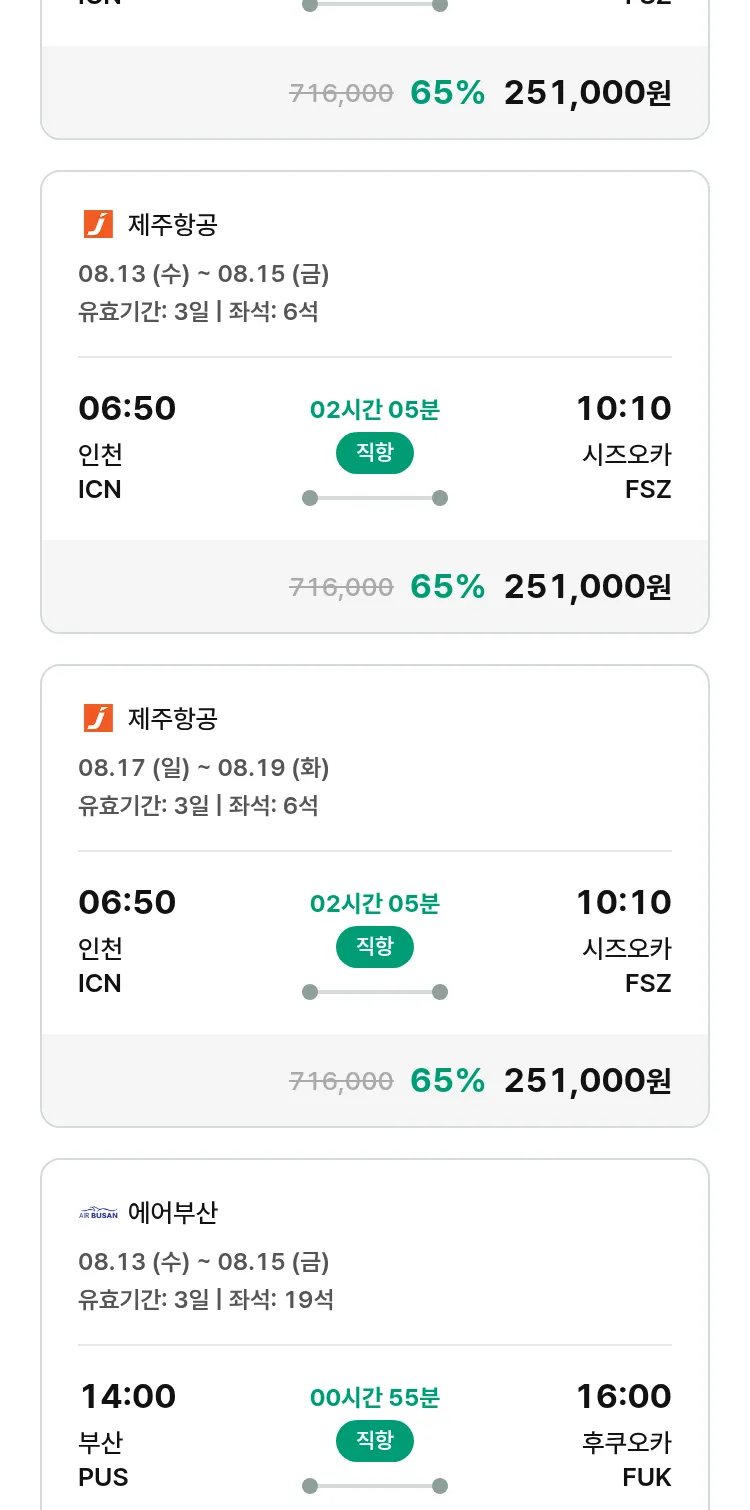This screenshot has width=750, height=1510.
Task: Tap 직항 badge on the Air Busan flight
Action: (375, 1441)
